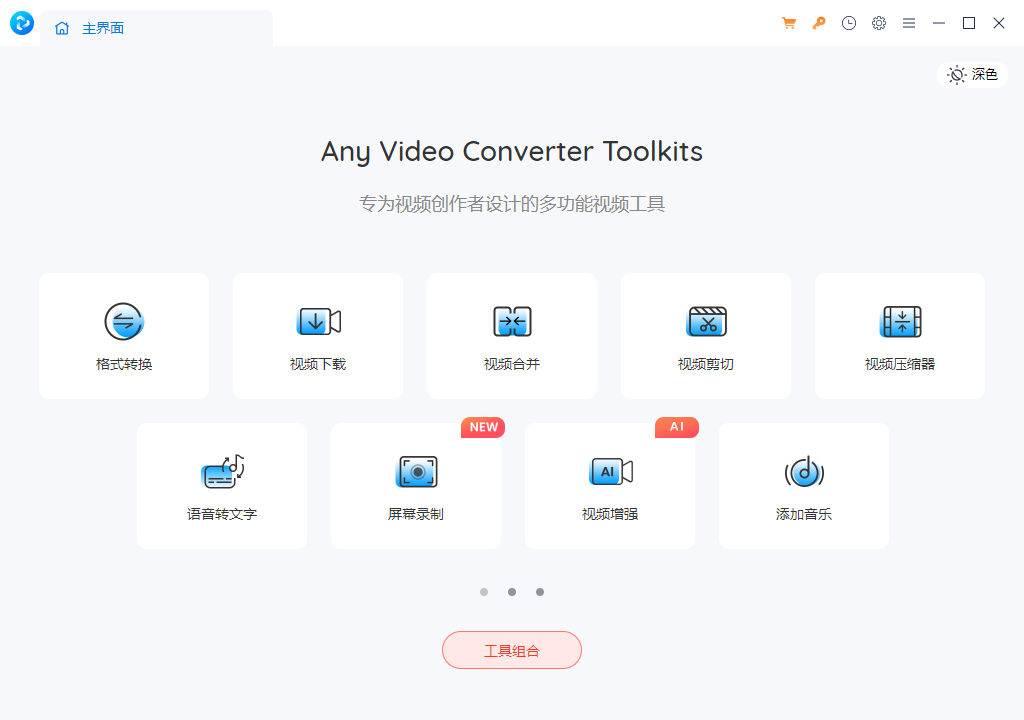This screenshot has width=1024, height=720.
Task: Close the application window
Action: point(999,24)
